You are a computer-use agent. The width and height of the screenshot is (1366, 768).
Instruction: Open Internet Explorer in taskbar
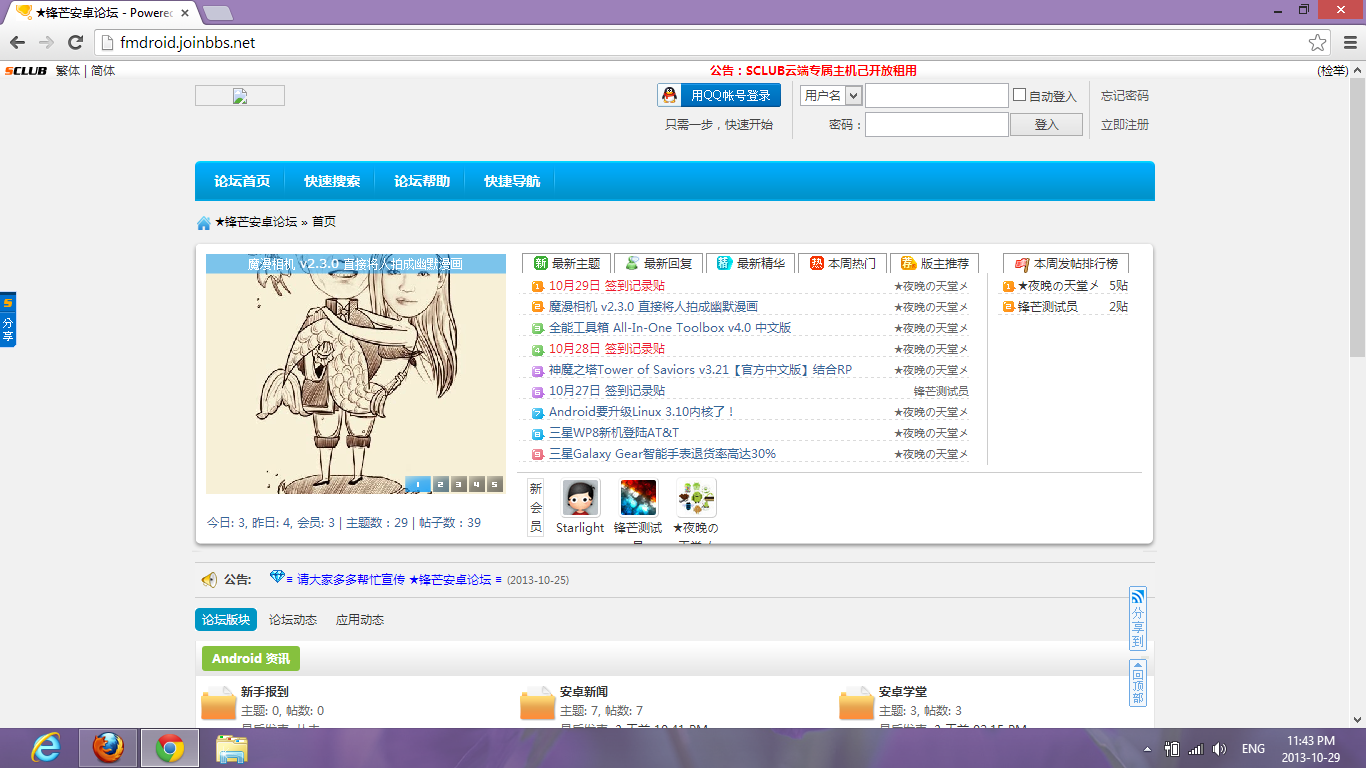coord(46,748)
